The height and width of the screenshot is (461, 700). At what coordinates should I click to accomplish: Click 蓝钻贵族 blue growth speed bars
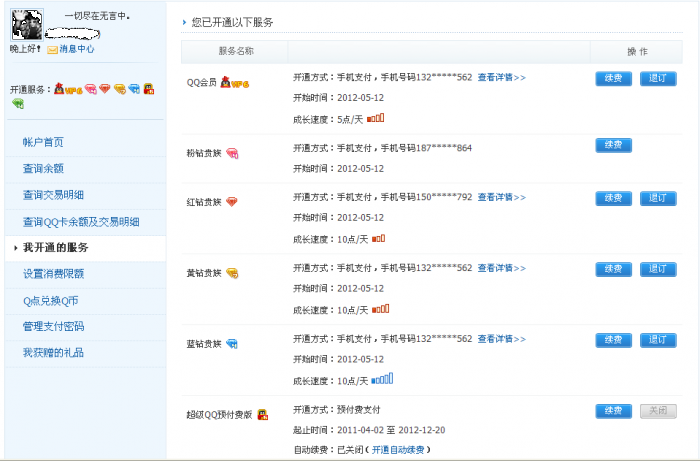(x=382, y=379)
